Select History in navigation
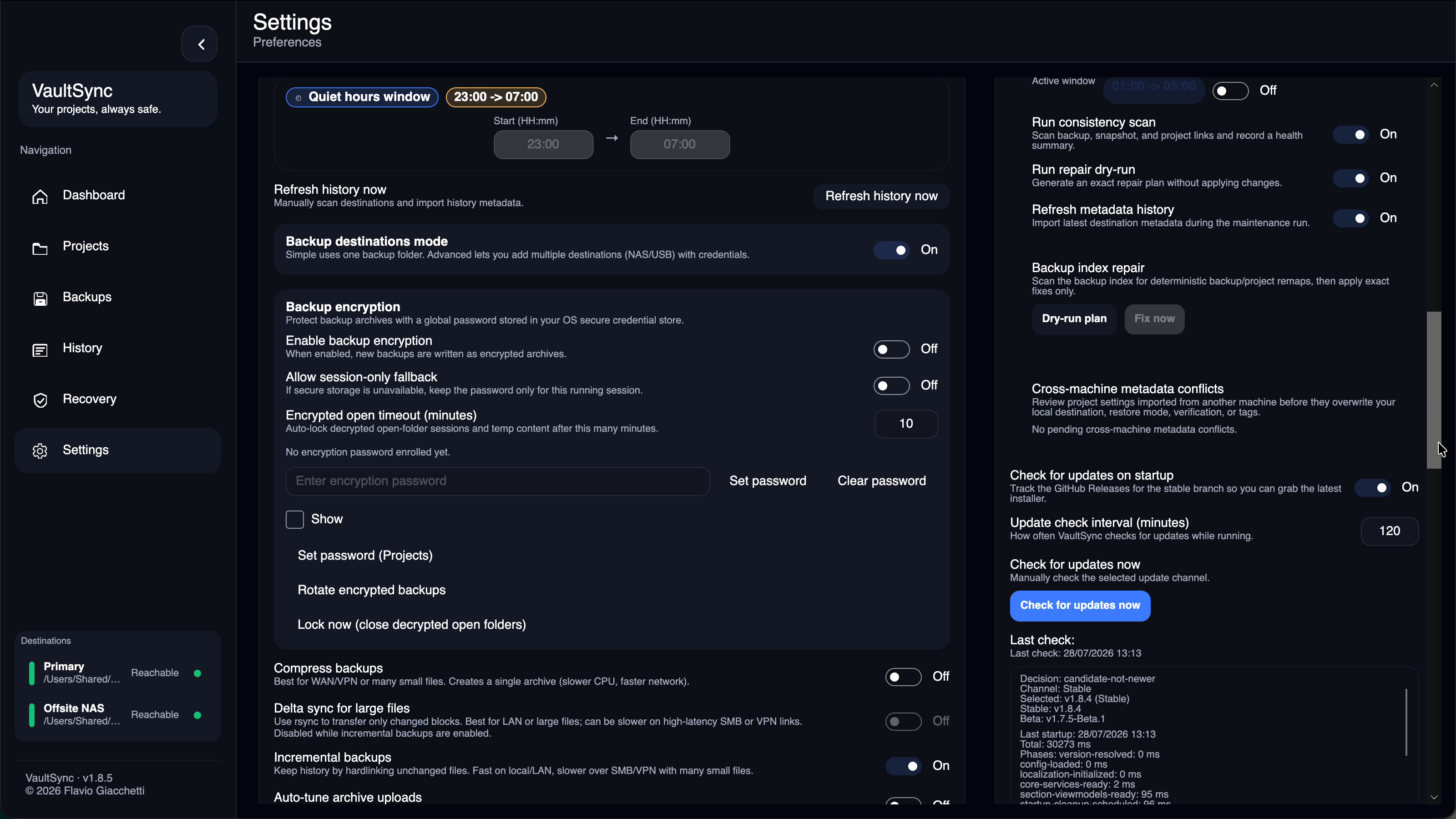Image resolution: width=1456 pixels, height=819 pixels. pos(117,348)
